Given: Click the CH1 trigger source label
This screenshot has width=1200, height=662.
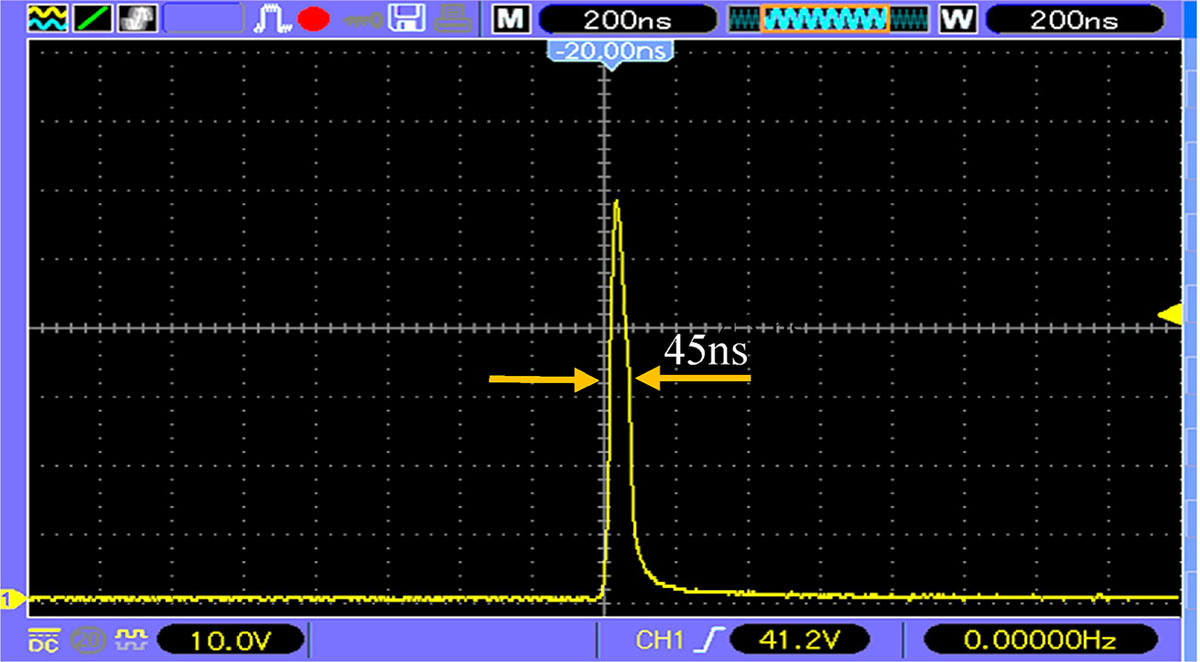Looking at the screenshot, I should pyautogui.click(x=658, y=639).
